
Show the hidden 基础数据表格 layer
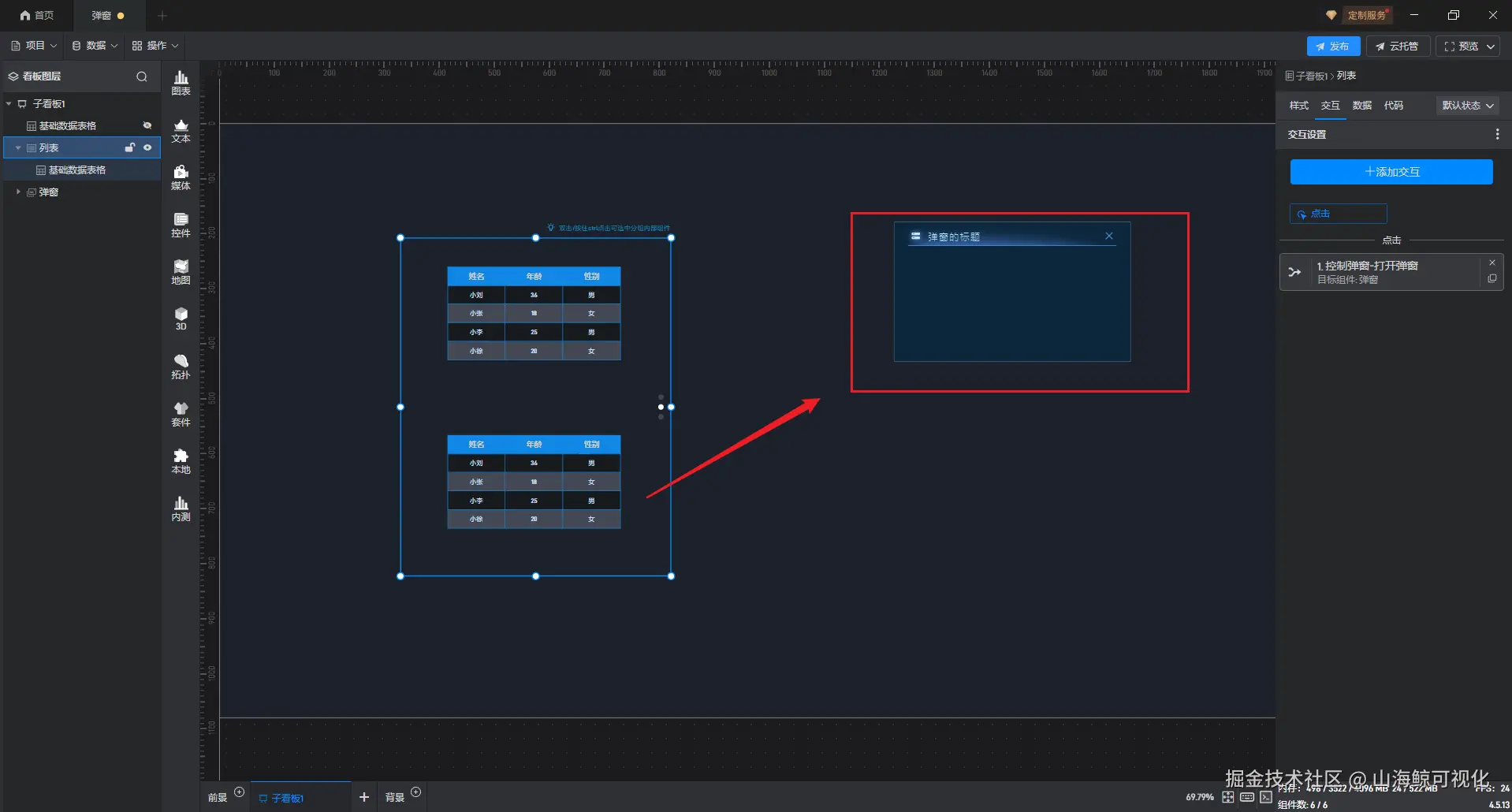[x=147, y=125]
